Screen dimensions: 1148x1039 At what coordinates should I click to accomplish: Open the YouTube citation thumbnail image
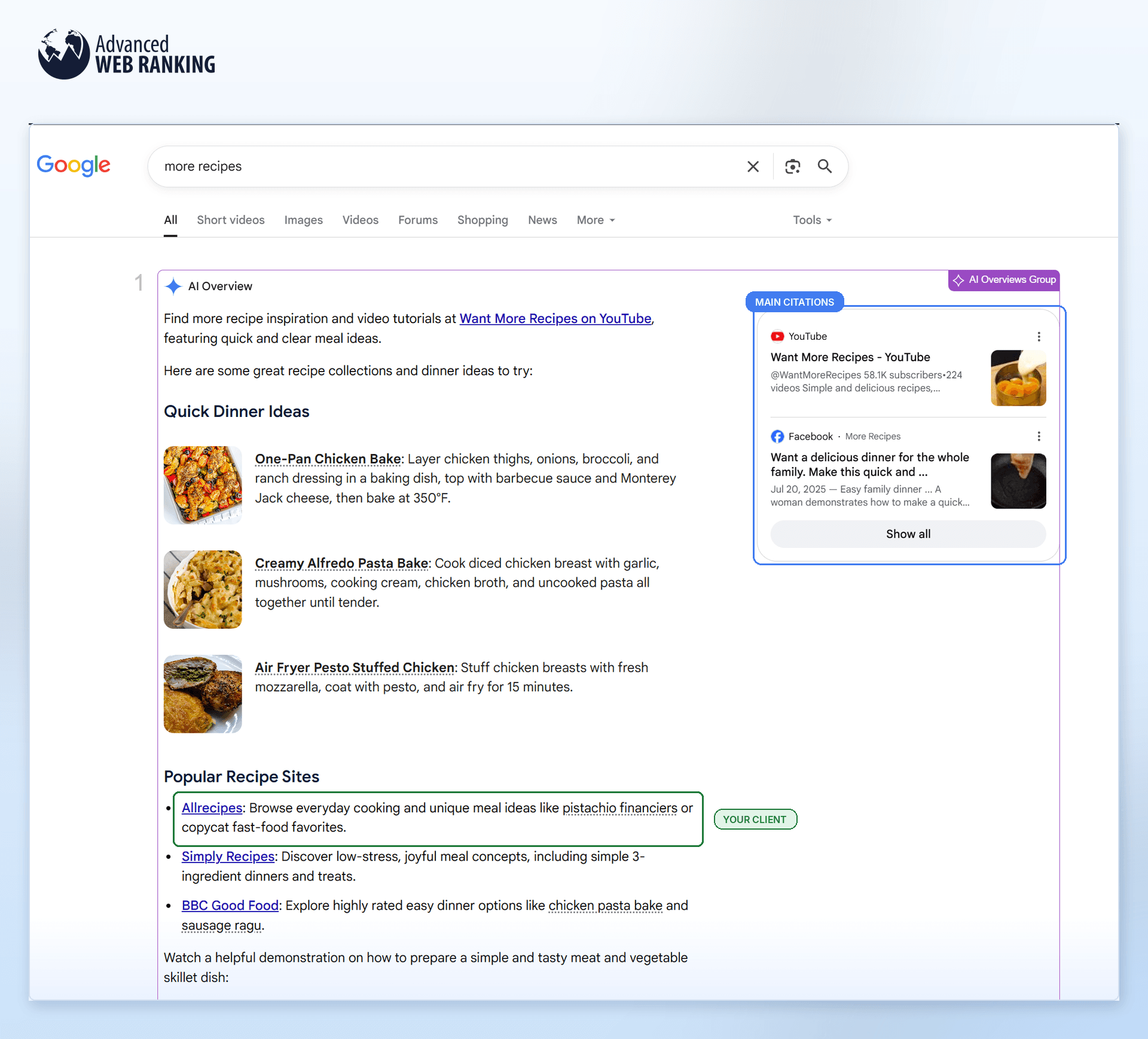(x=1018, y=378)
